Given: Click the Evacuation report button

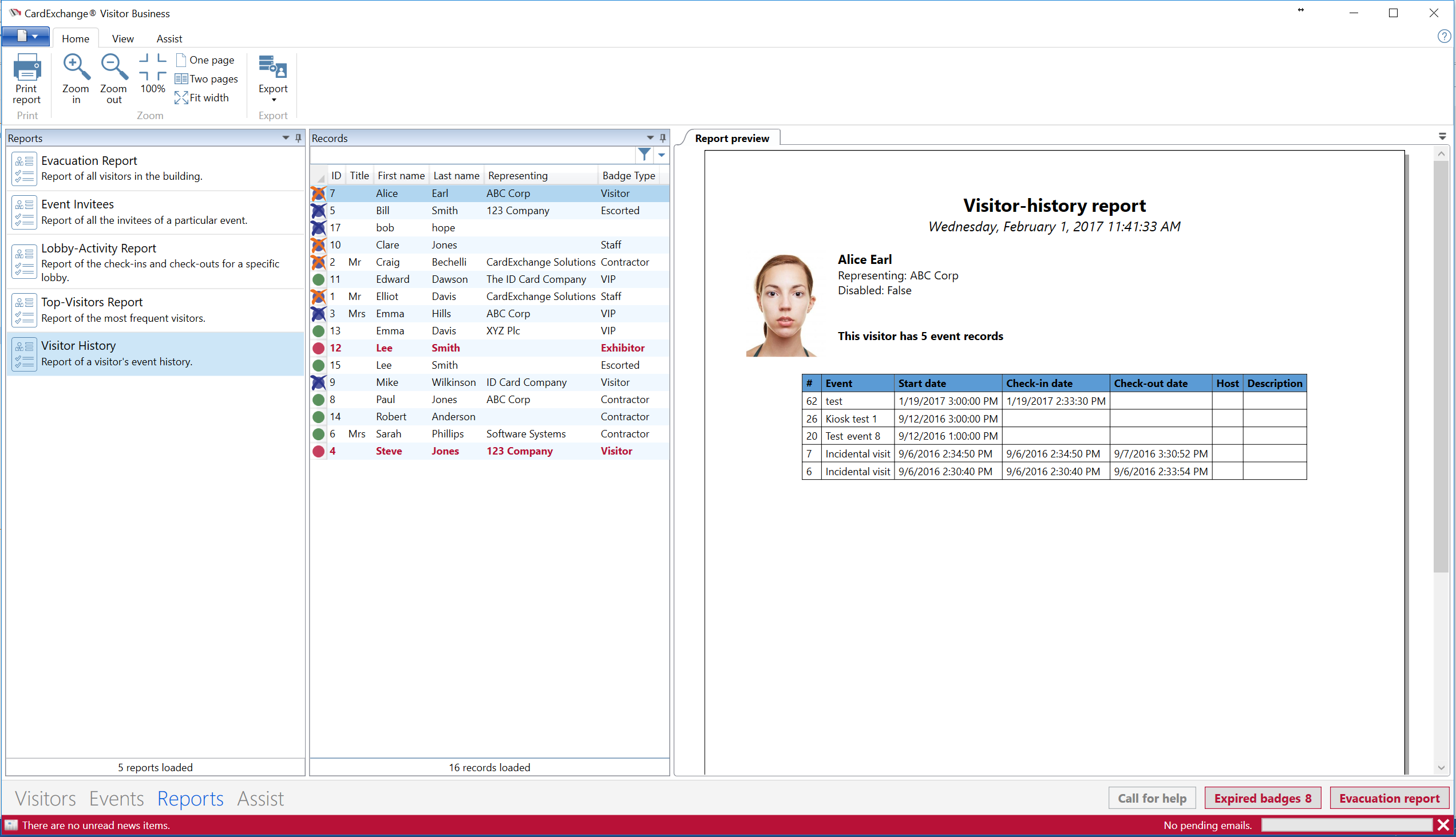Looking at the screenshot, I should [x=1389, y=798].
